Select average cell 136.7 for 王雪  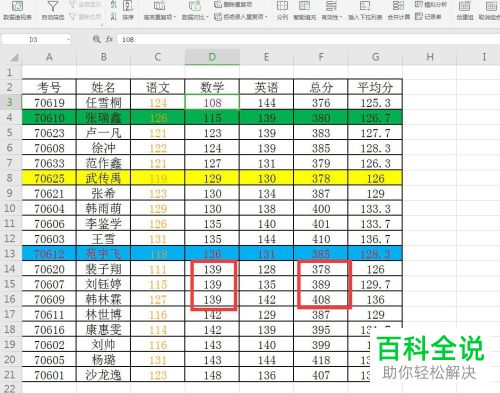click(375, 239)
